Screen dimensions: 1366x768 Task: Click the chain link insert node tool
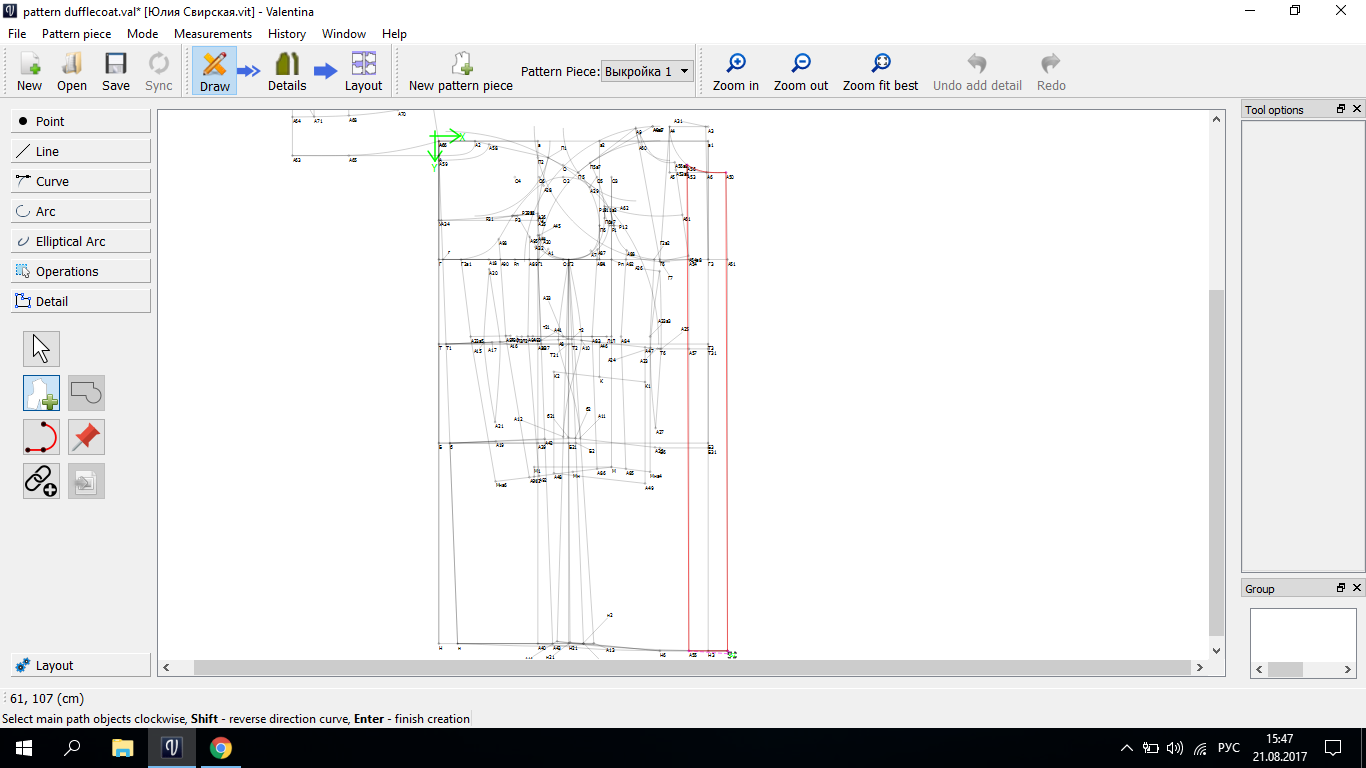pyautogui.click(x=41, y=481)
